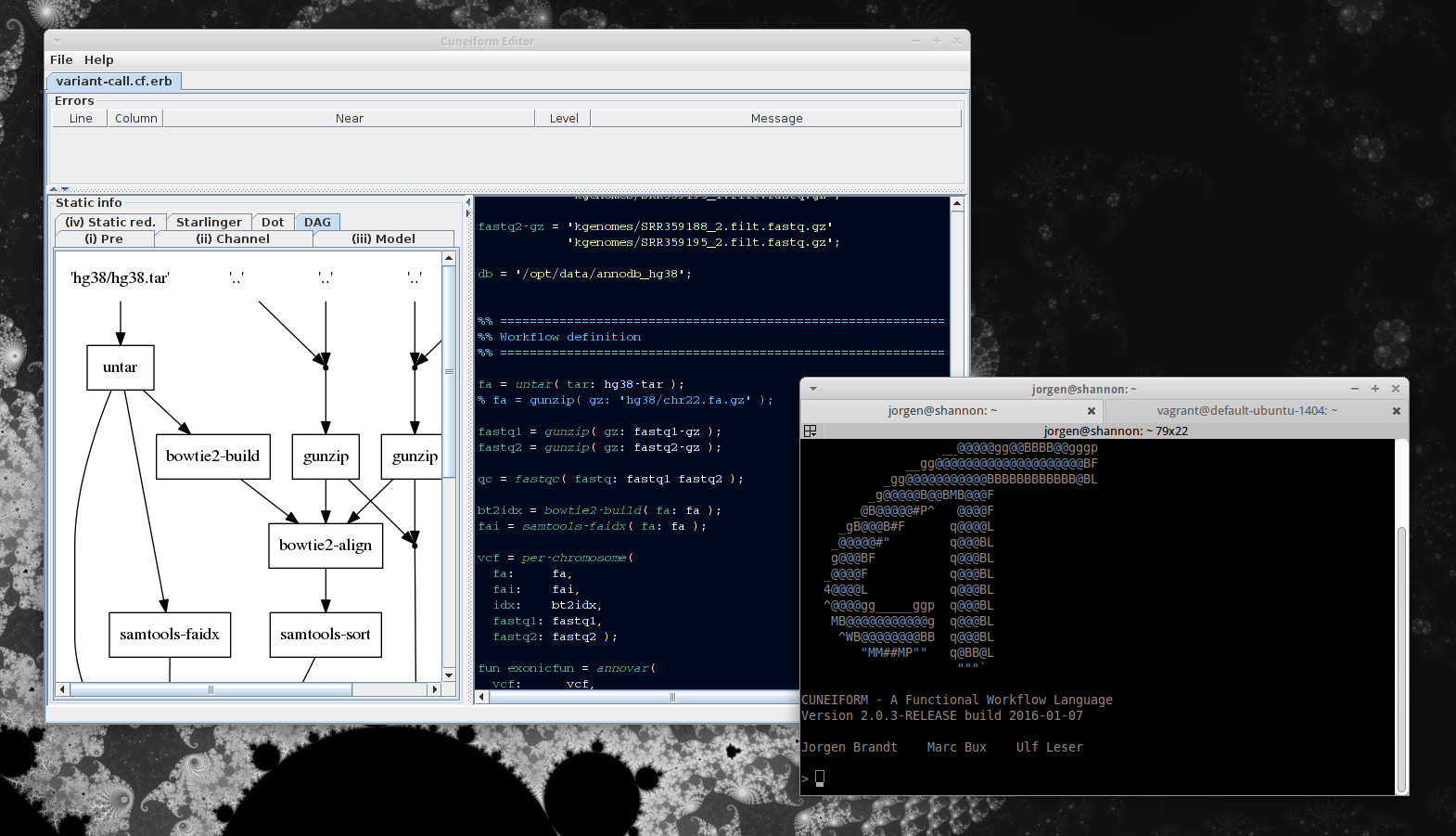This screenshot has width=1456, height=836.
Task: Click the 'Workflow definition' comment line in editor
Action: pos(559,337)
